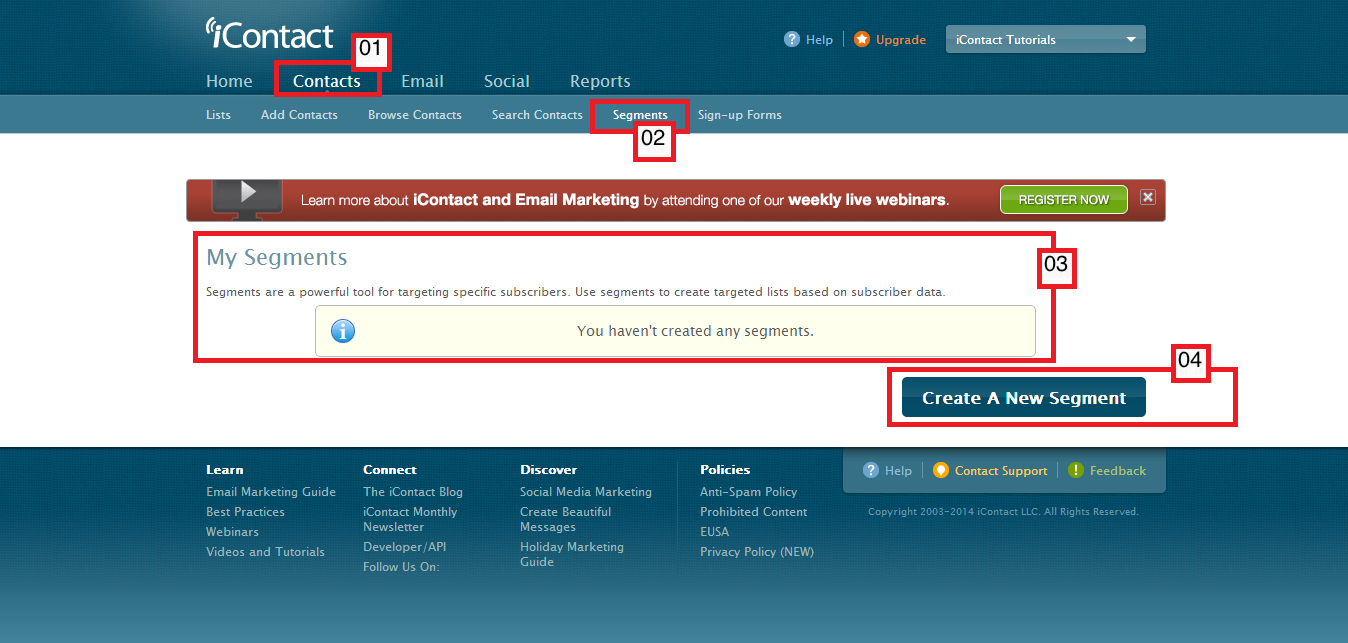Open iContact Monthly Newsletter link
The height and width of the screenshot is (643, 1348).
[x=410, y=519]
